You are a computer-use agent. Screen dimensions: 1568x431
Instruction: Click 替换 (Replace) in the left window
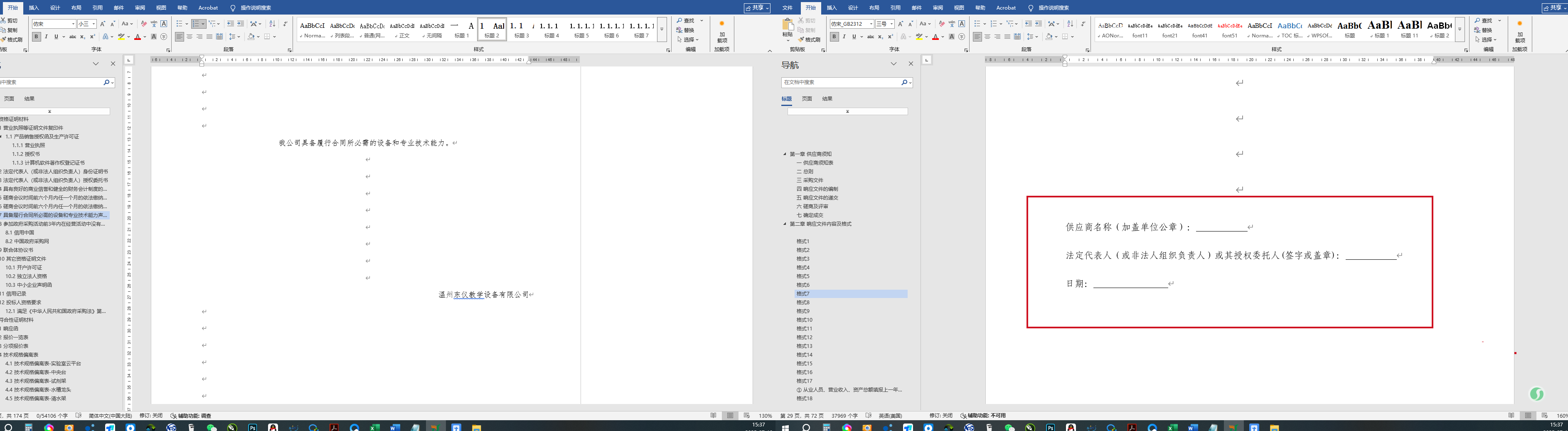685,30
